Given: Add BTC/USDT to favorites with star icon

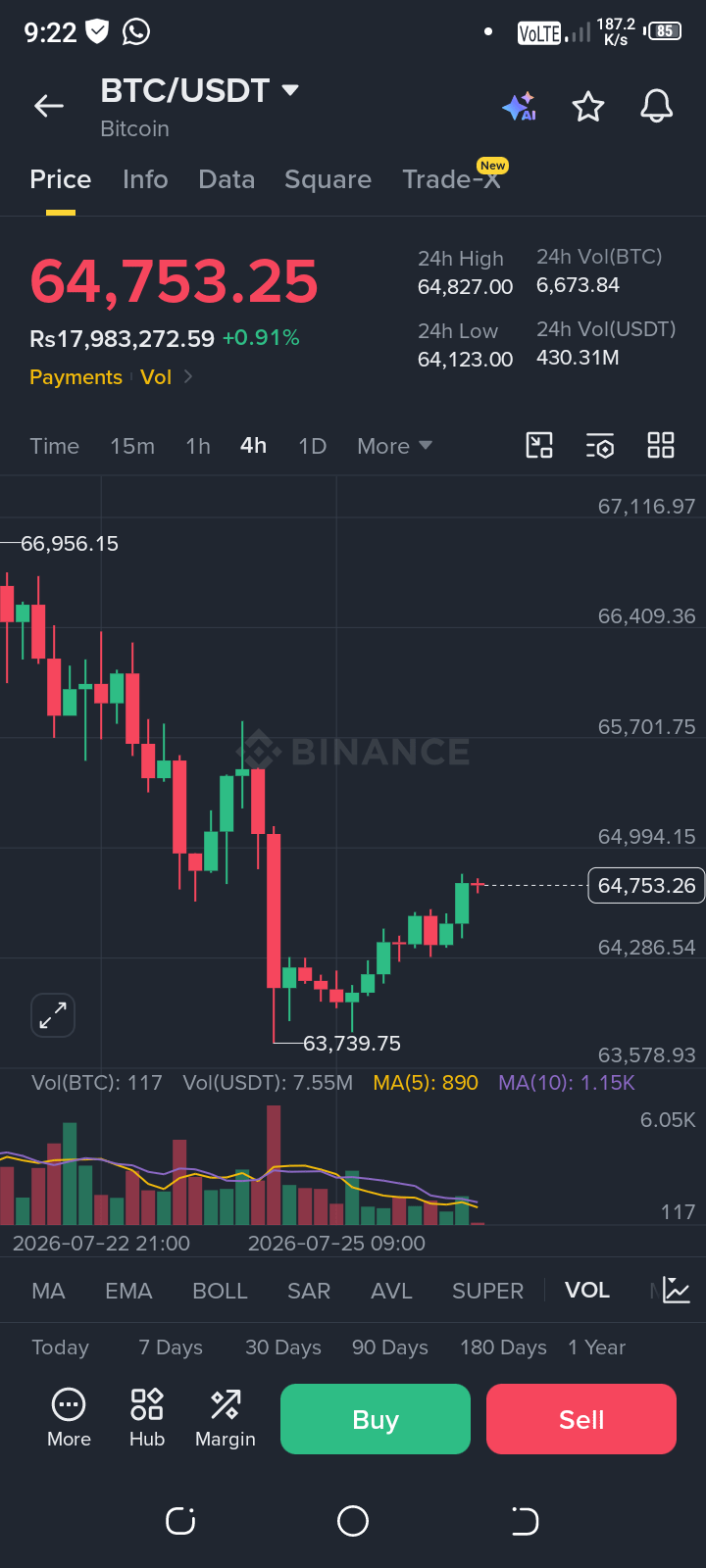Looking at the screenshot, I should pos(588,106).
